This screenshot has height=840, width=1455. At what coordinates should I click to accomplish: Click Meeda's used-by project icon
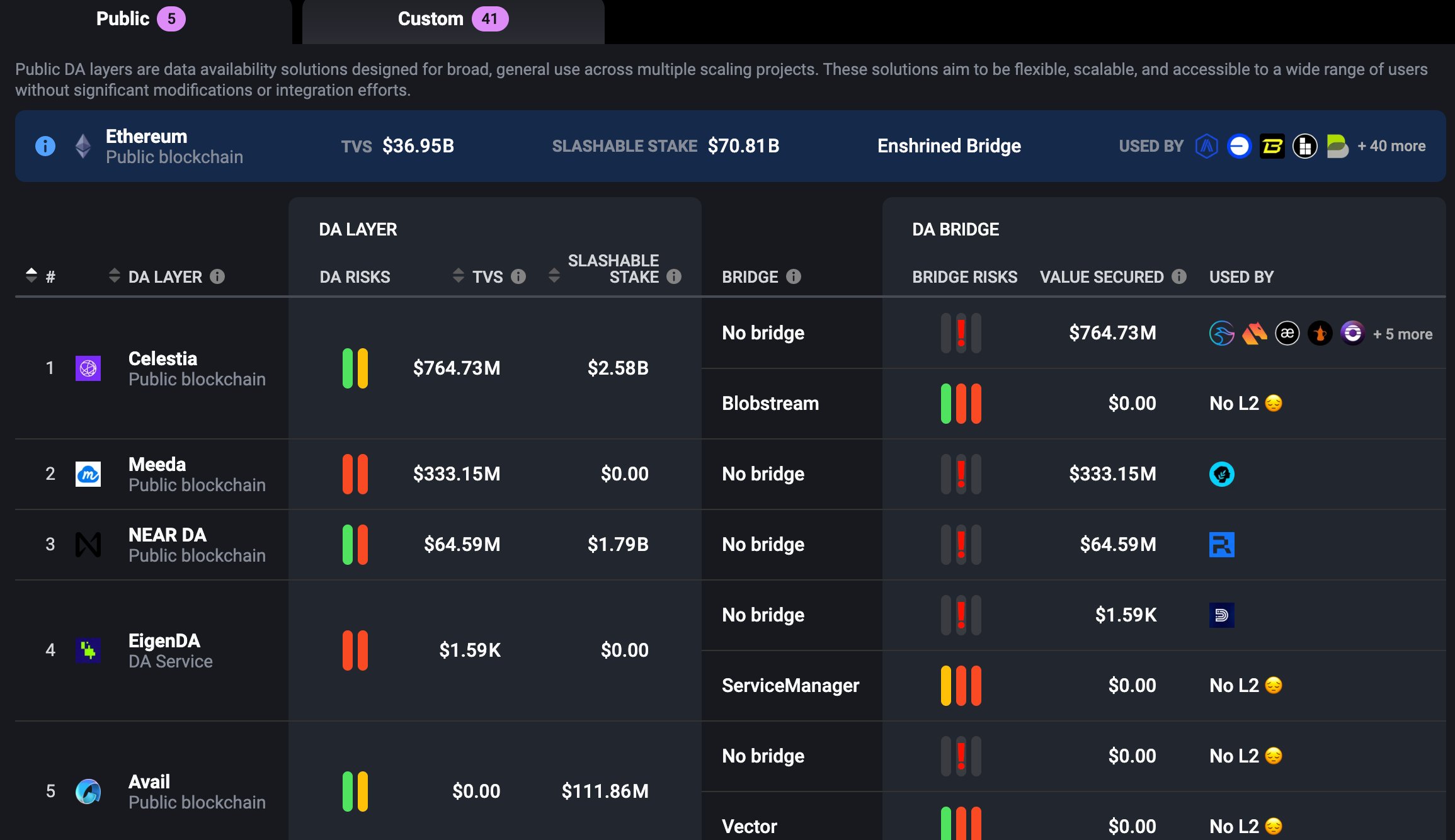point(1221,474)
